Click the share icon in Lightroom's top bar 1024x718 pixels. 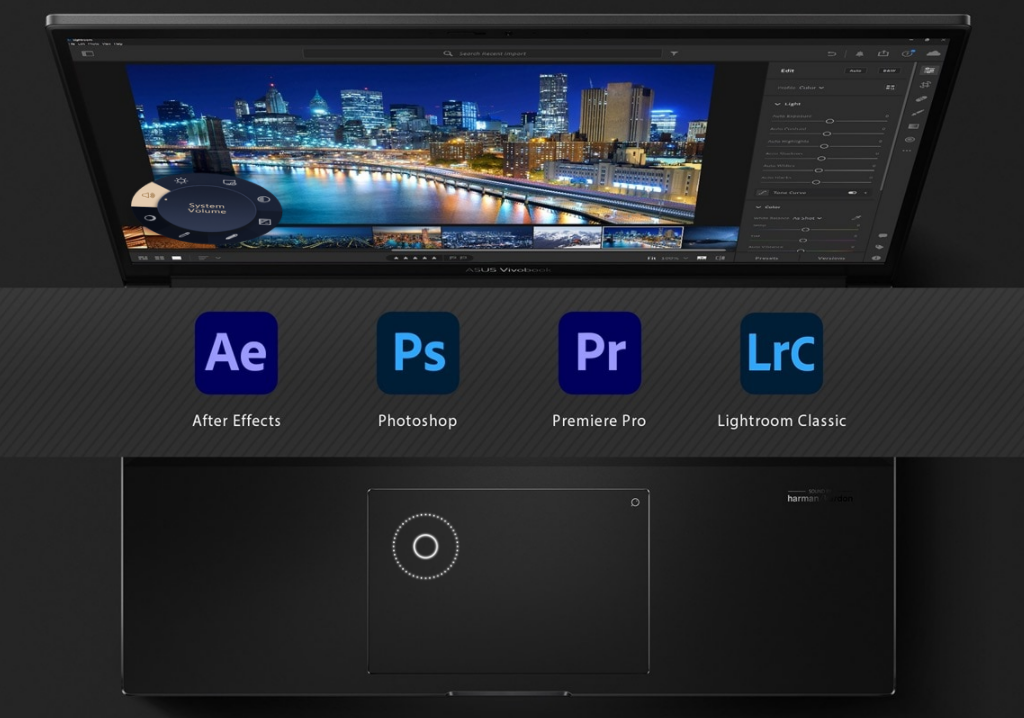tap(883, 53)
